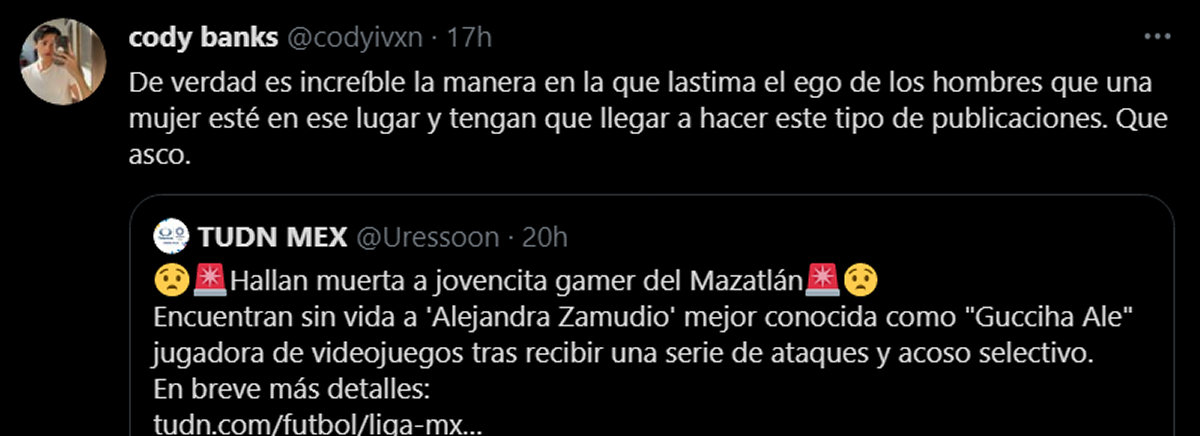Open cody banks' profile photo avatar
This screenshot has height=436, width=1200.
pos(63,61)
